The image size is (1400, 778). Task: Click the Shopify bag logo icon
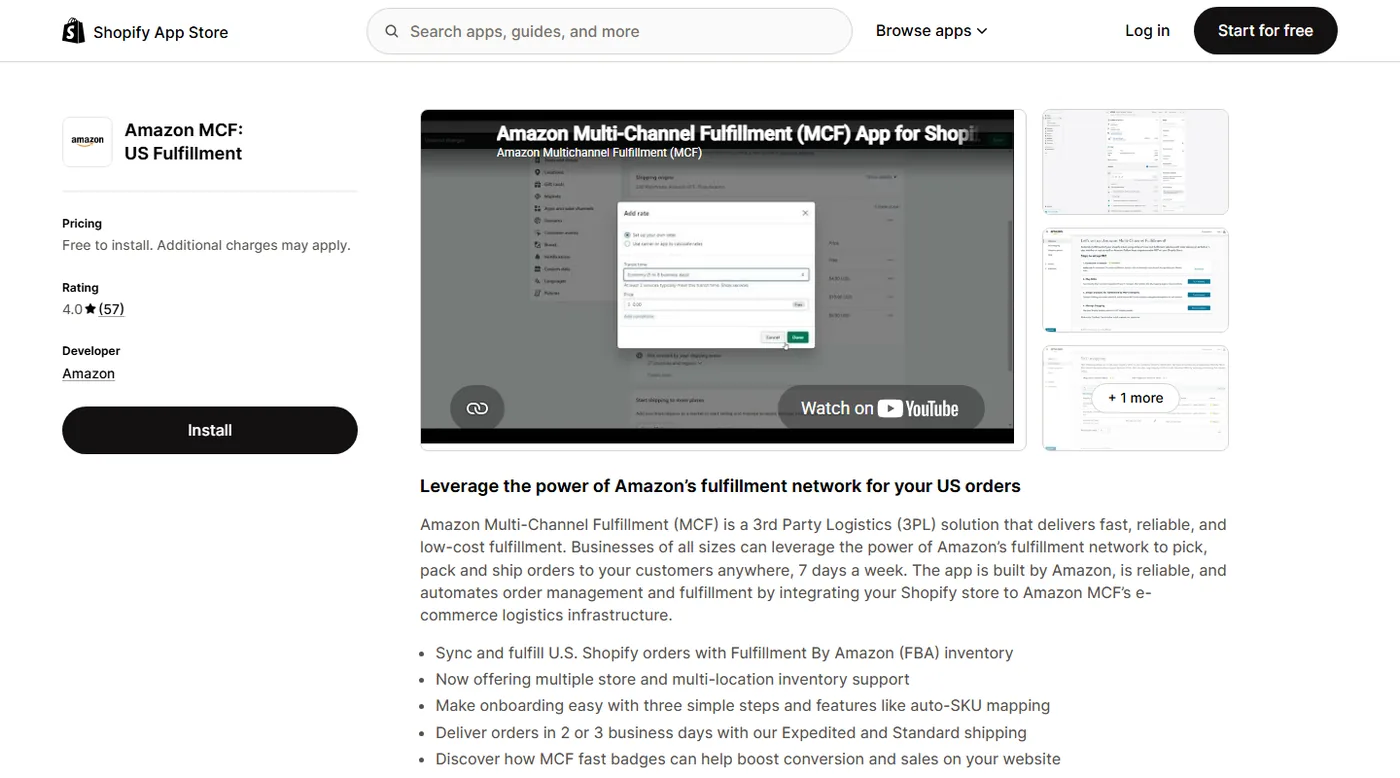pyautogui.click(x=73, y=31)
